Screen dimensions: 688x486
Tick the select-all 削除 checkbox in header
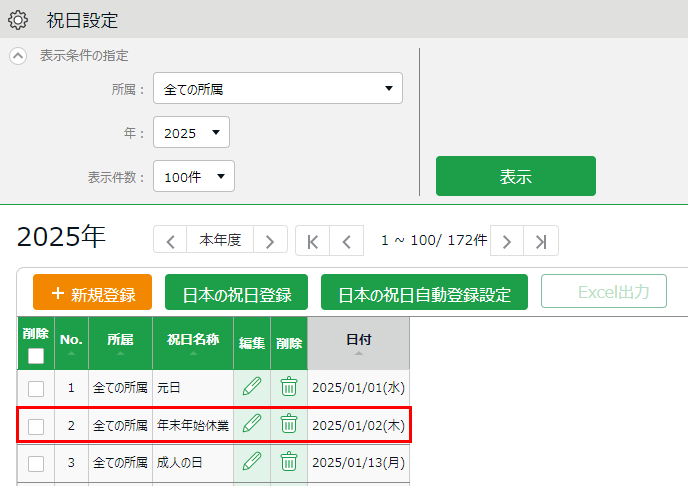[36, 356]
